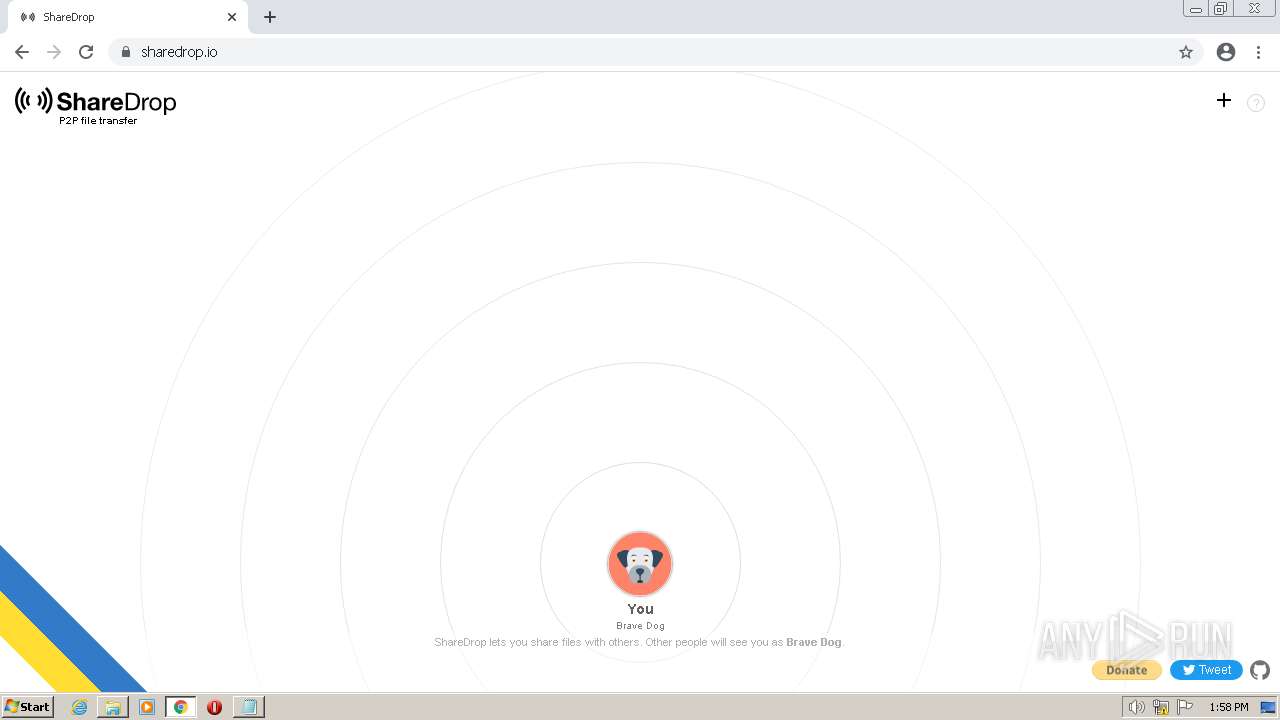The image size is (1280, 720).
Task: Click the 'P2P file transfer' tagline
Action: click(98, 121)
